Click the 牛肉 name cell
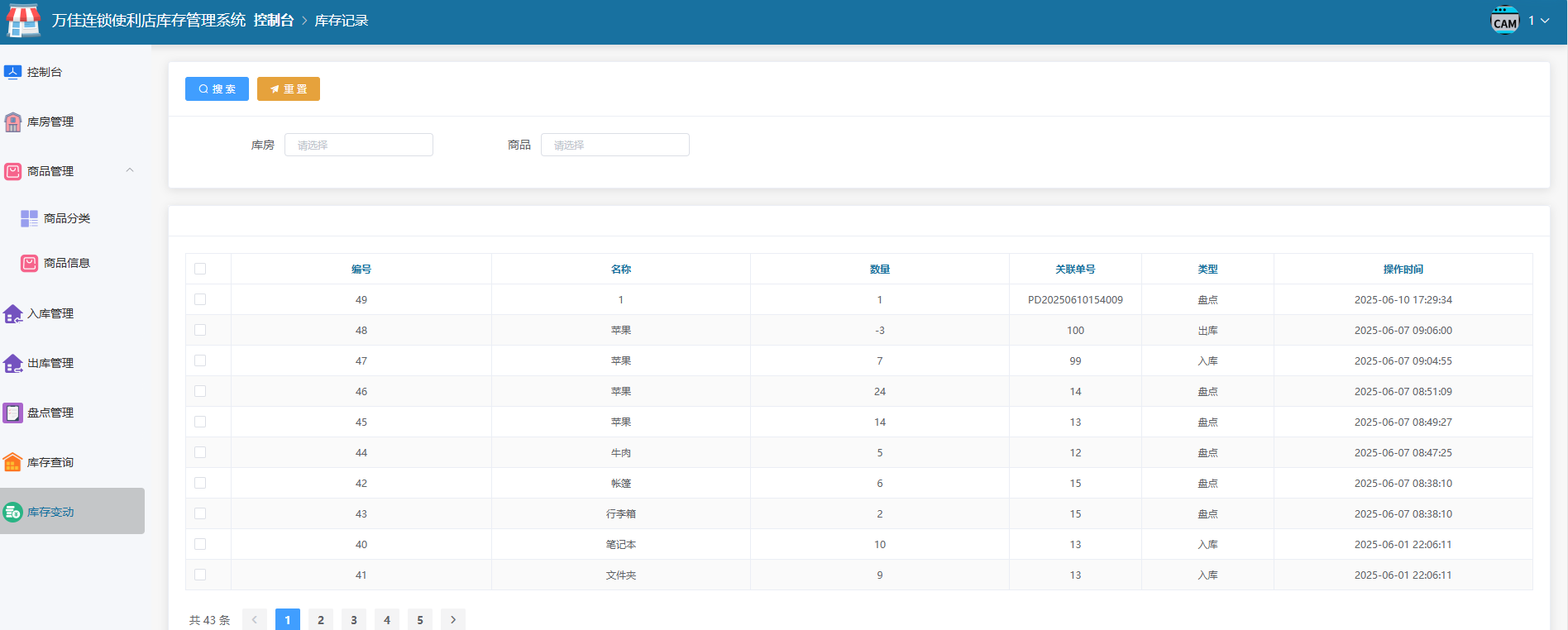 (x=621, y=452)
